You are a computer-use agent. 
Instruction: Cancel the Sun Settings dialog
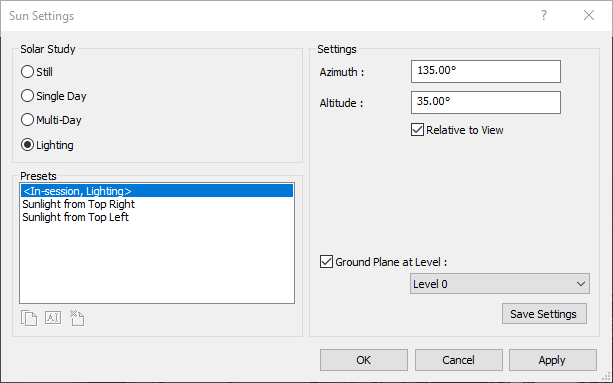tap(459, 360)
